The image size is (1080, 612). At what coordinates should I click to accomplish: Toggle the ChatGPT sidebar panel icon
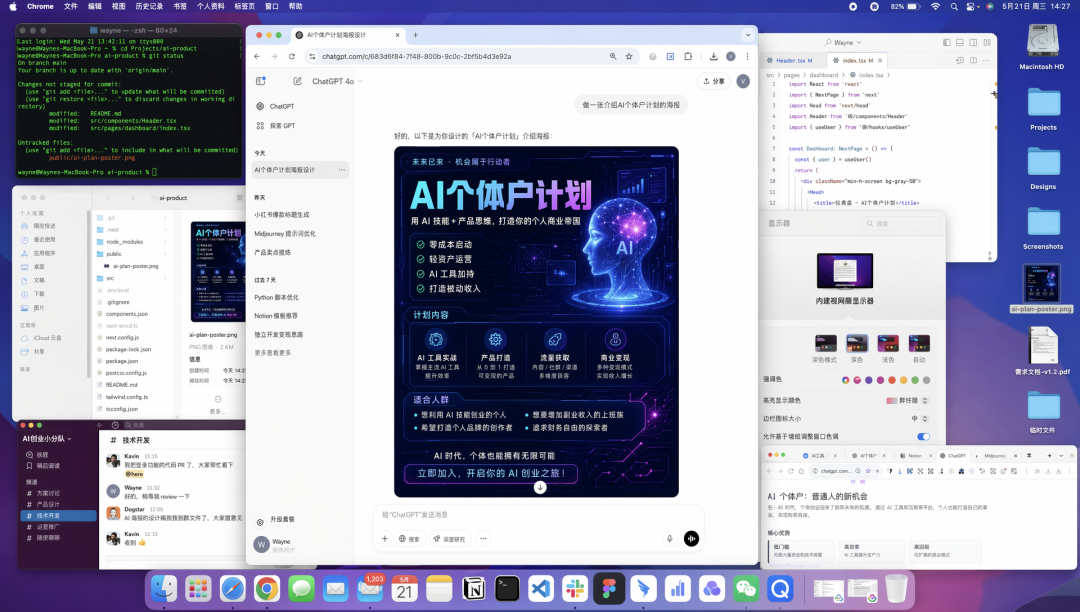pyautogui.click(x=260, y=81)
